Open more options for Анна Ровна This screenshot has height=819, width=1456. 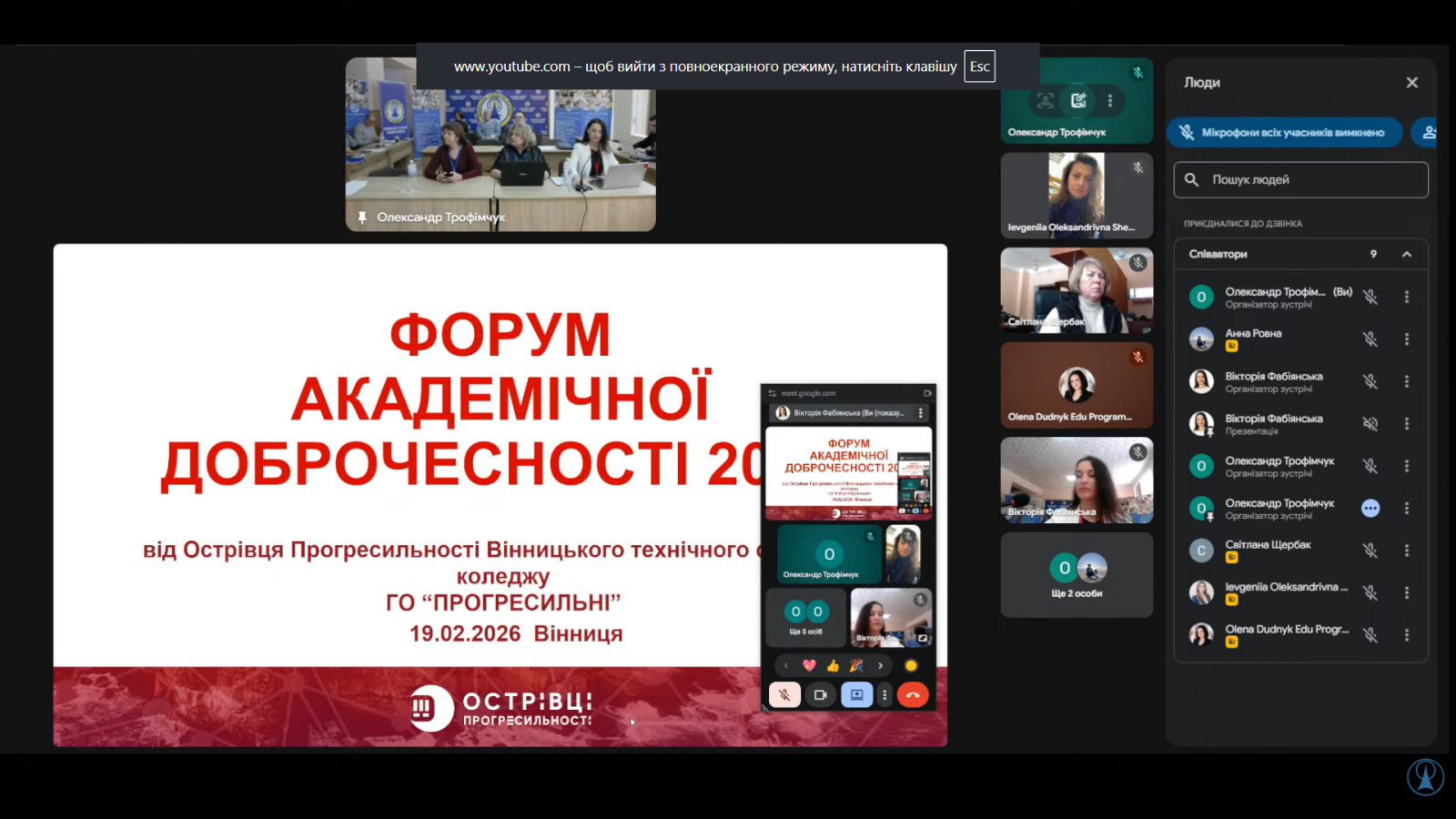(x=1406, y=339)
